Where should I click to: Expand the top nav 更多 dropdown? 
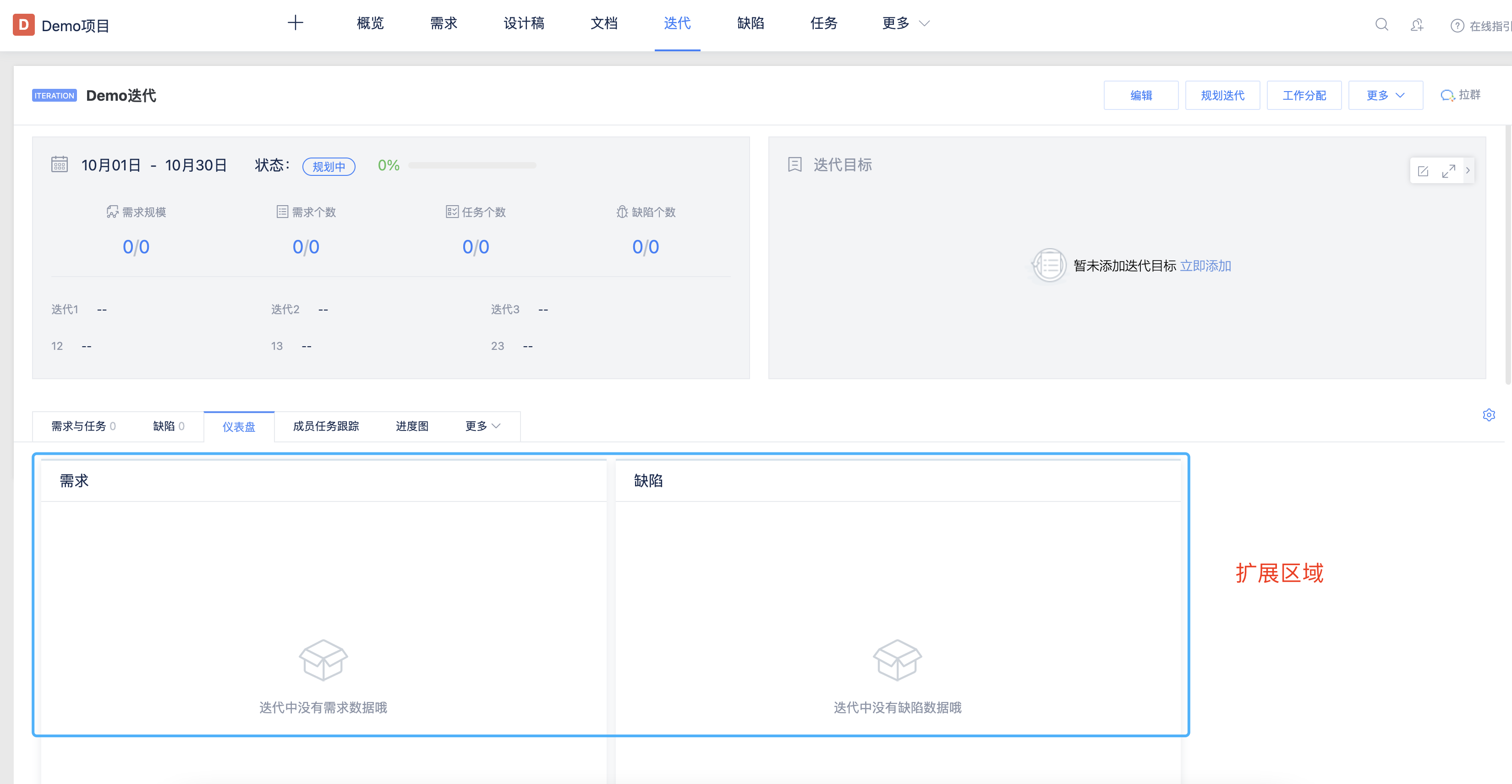[x=906, y=23]
